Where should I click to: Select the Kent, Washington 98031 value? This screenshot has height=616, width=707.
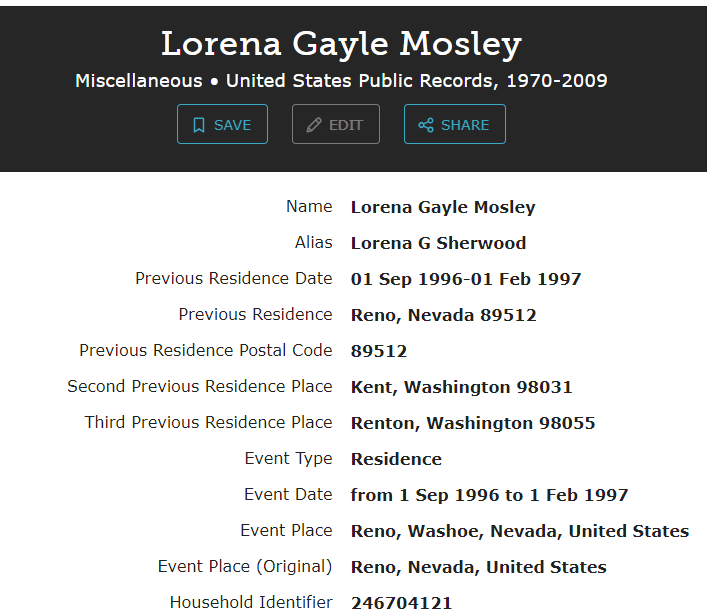pos(461,387)
